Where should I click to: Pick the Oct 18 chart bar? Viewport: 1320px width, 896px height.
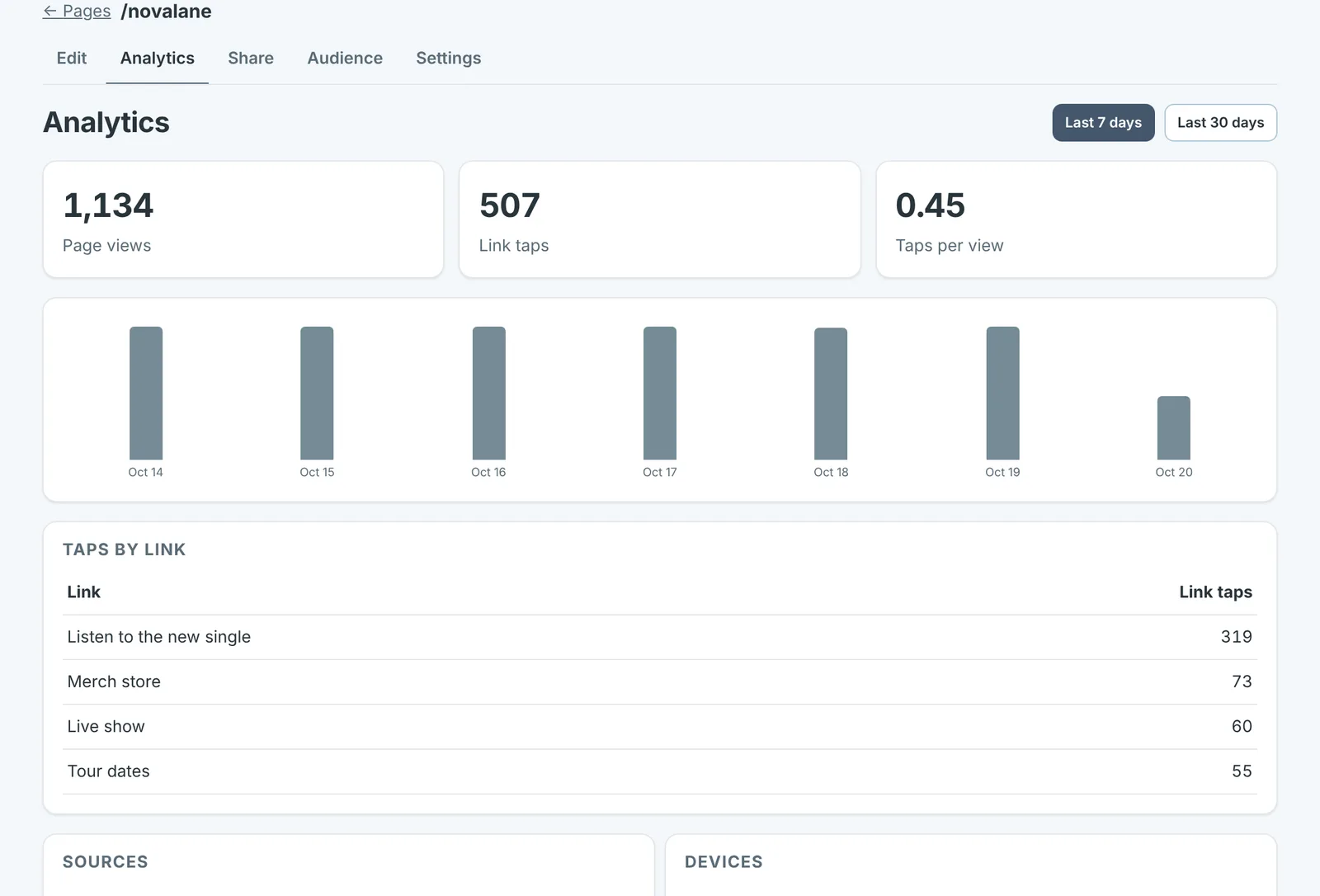click(831, 394)
